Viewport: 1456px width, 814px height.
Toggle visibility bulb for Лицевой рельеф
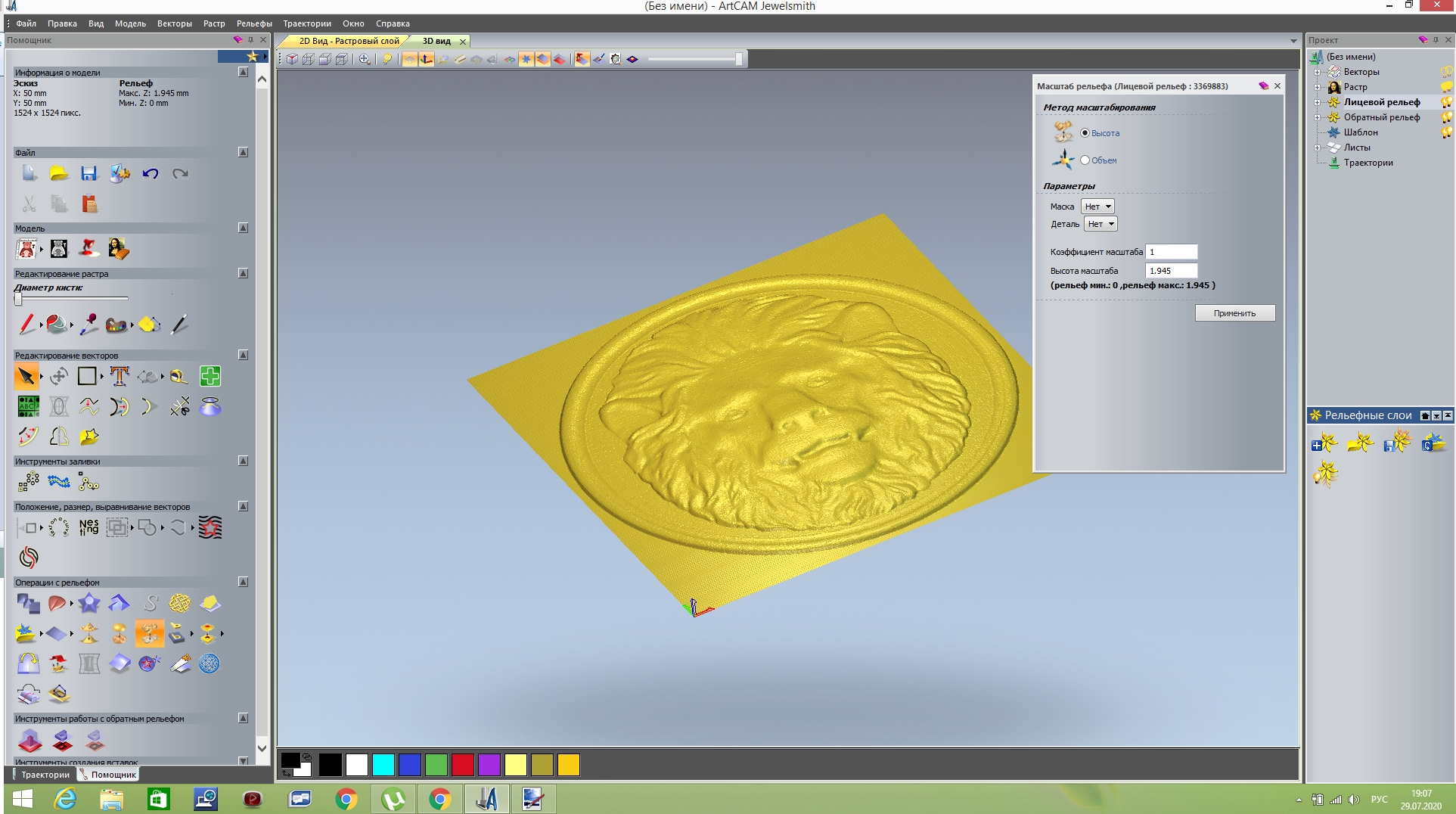coord(1446,102)
